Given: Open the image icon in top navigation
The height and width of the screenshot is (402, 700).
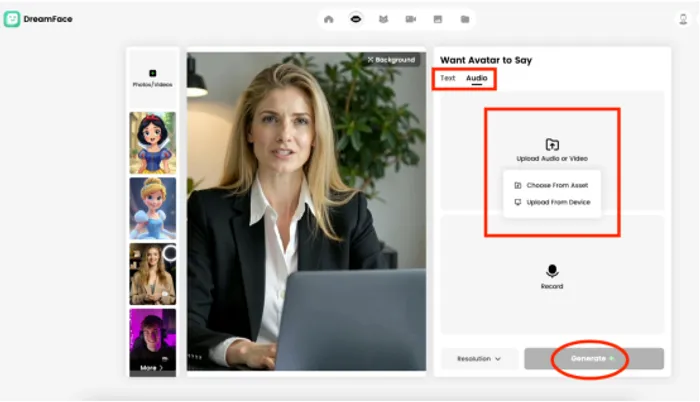Looking at the screenshot, I should pyautogui.click(x=437, y=19).
